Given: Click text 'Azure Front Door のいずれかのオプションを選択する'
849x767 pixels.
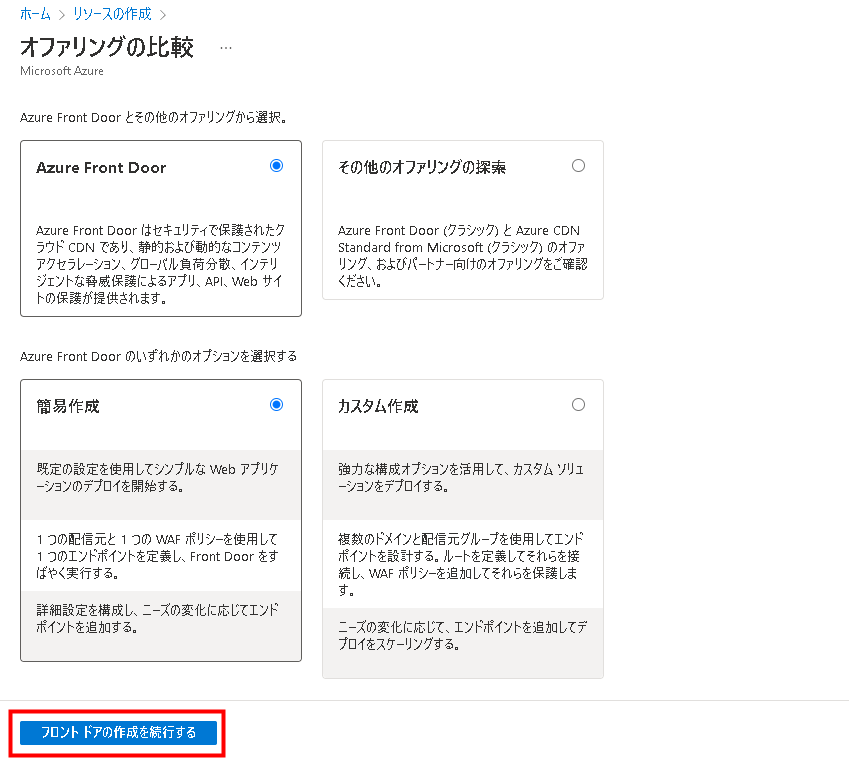Looking at the screenshot, I should coord(159,356).
